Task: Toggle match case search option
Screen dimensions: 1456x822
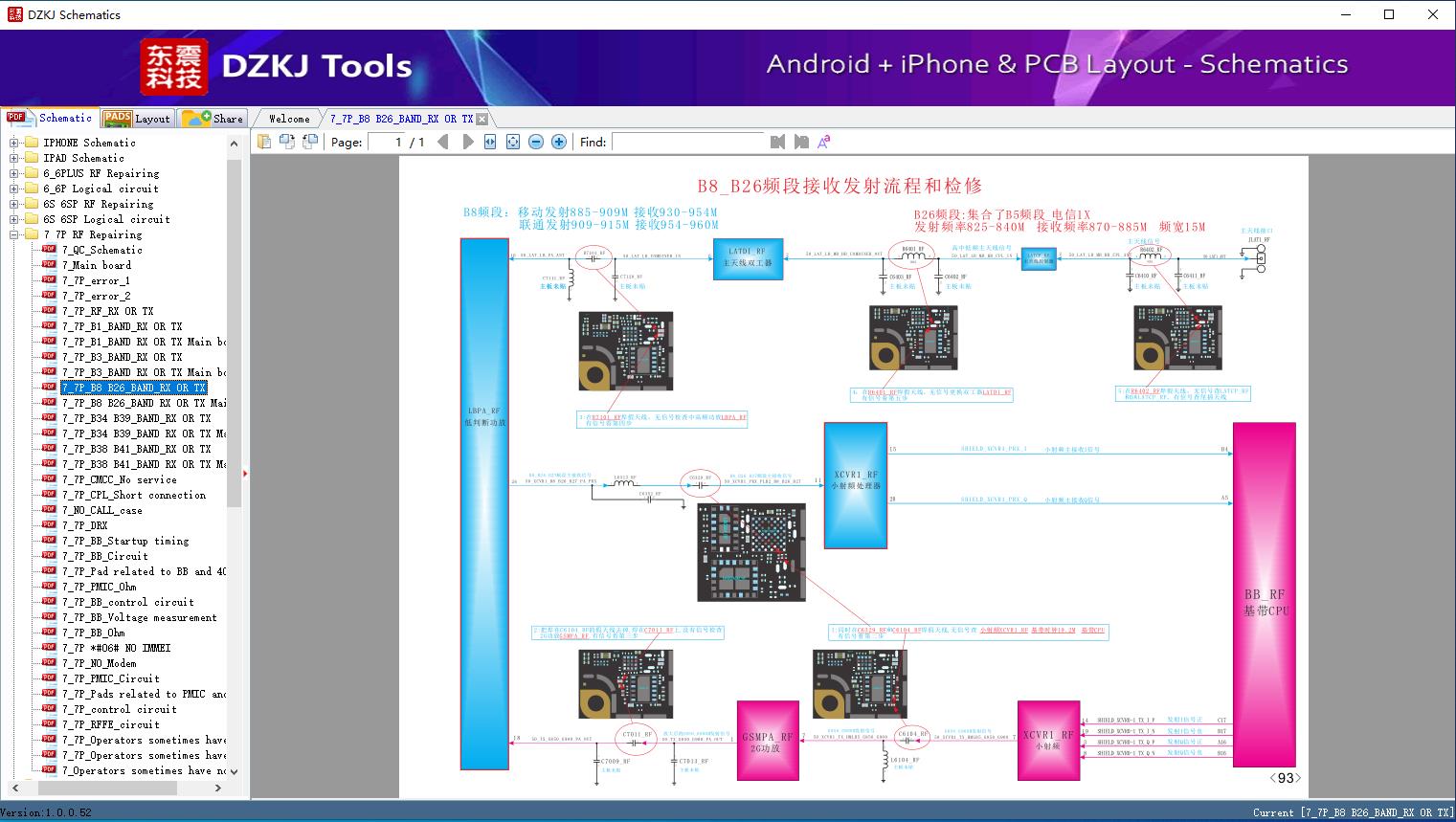Action: 824,142
